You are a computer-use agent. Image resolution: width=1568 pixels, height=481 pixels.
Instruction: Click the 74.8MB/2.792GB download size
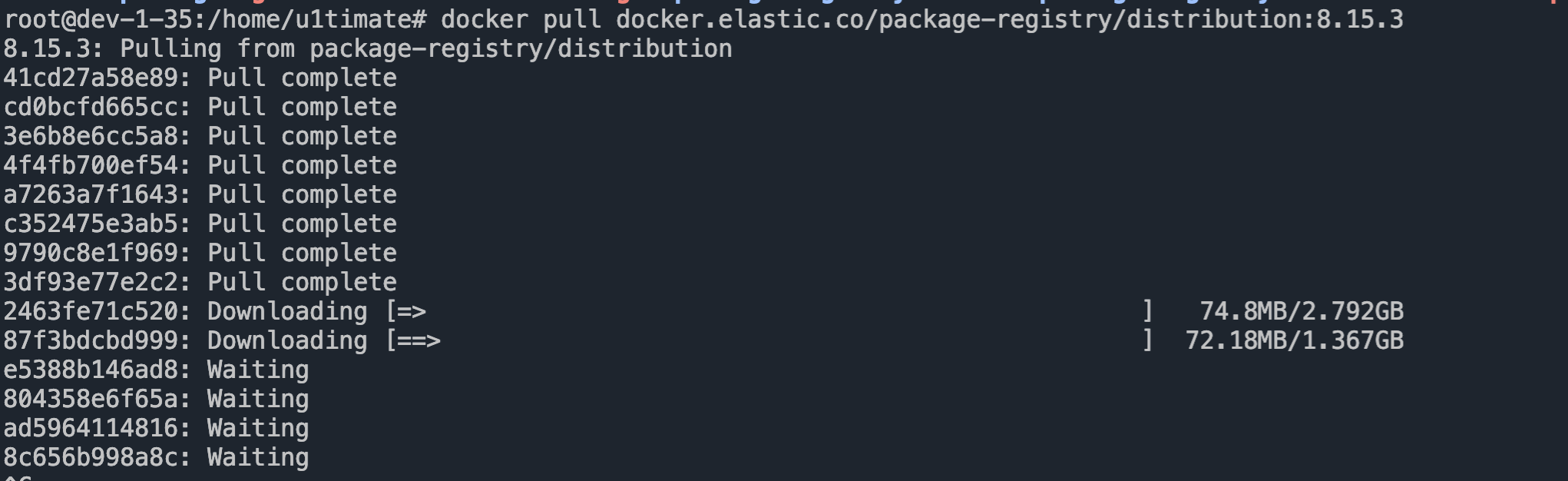click(x=1301, y=311)
